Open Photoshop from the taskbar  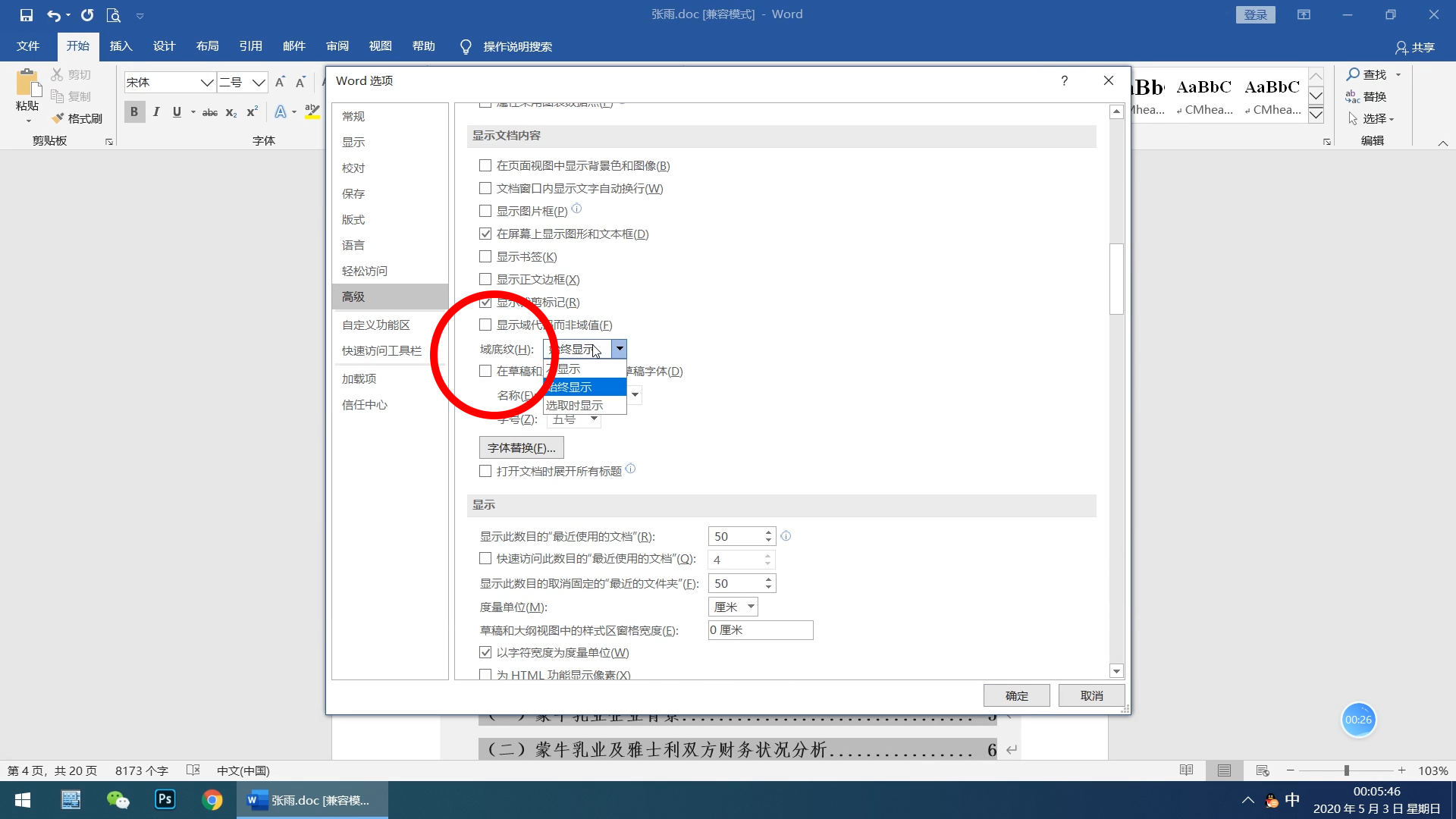[165, 799]
